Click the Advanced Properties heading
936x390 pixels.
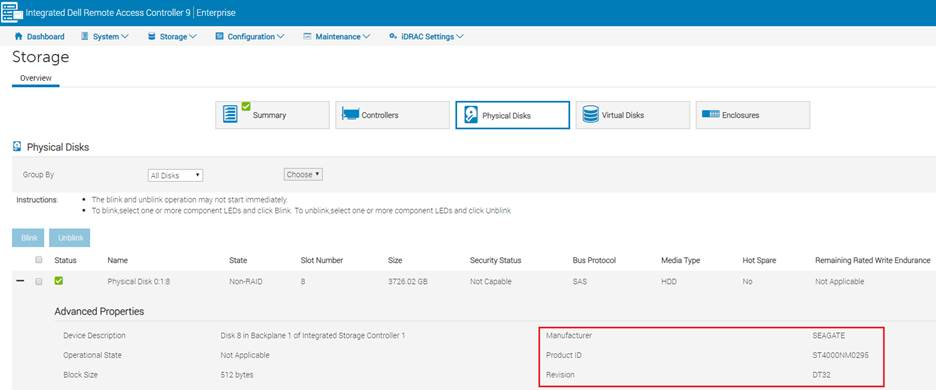point(99,312)
